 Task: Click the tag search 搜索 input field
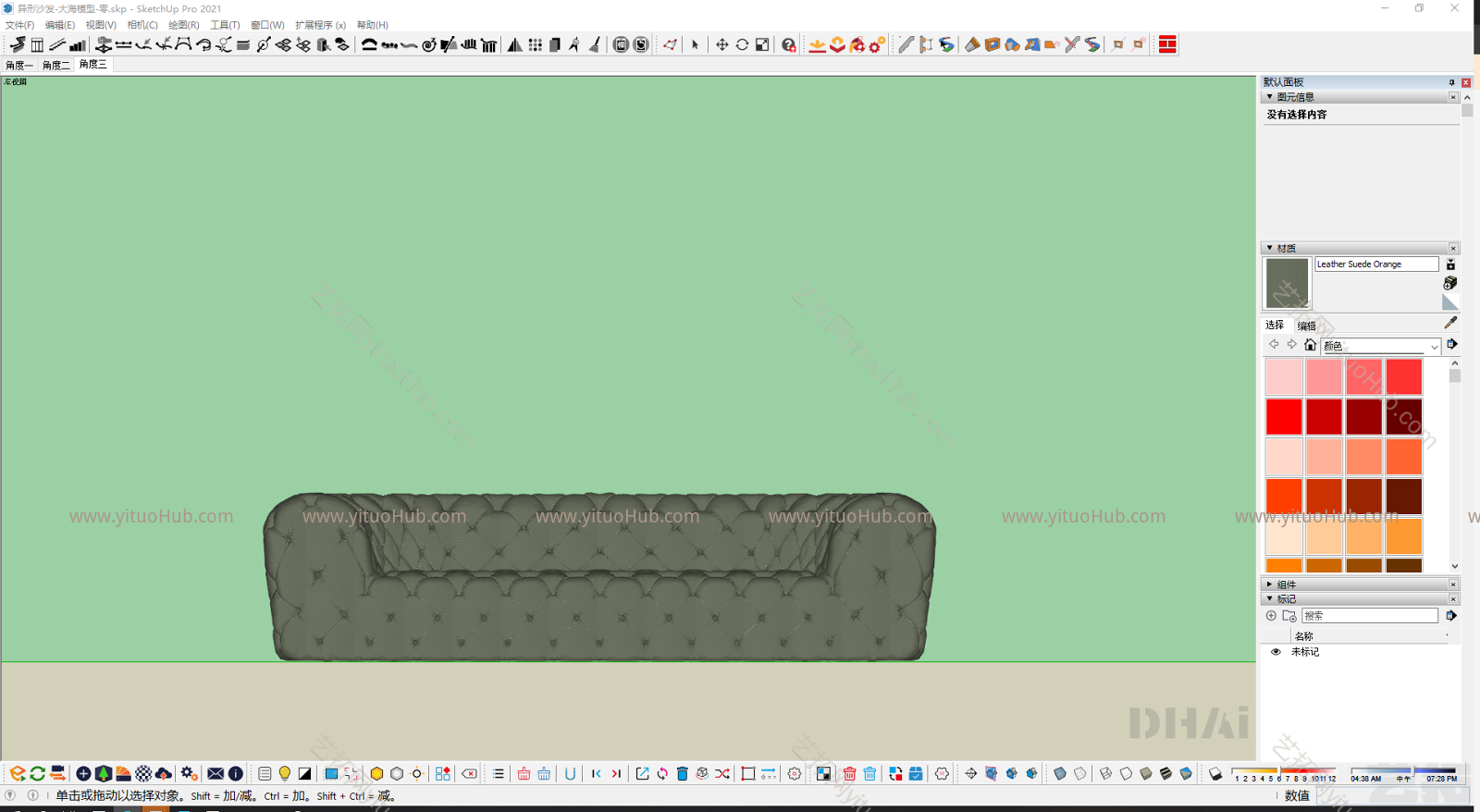click(1370, 615)
